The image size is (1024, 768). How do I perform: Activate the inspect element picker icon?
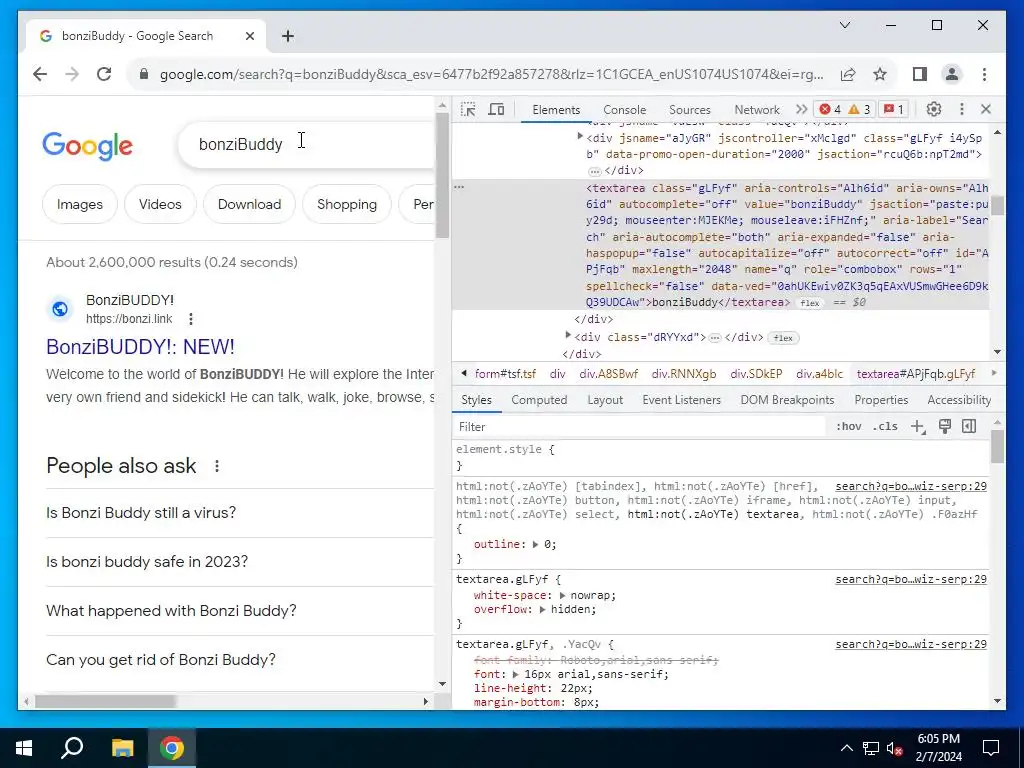(x=468, y=110)
